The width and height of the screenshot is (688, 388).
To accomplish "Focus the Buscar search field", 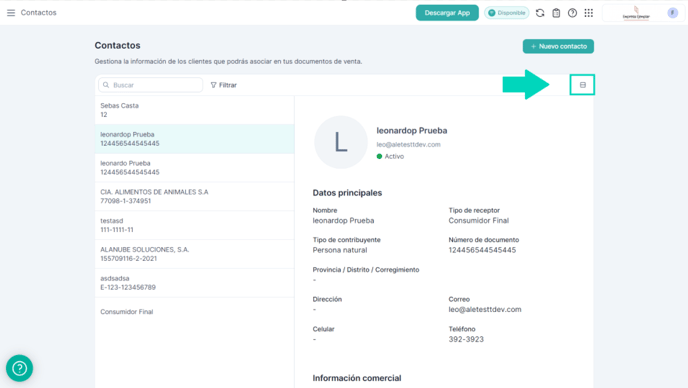I will [x=150, y=85].
